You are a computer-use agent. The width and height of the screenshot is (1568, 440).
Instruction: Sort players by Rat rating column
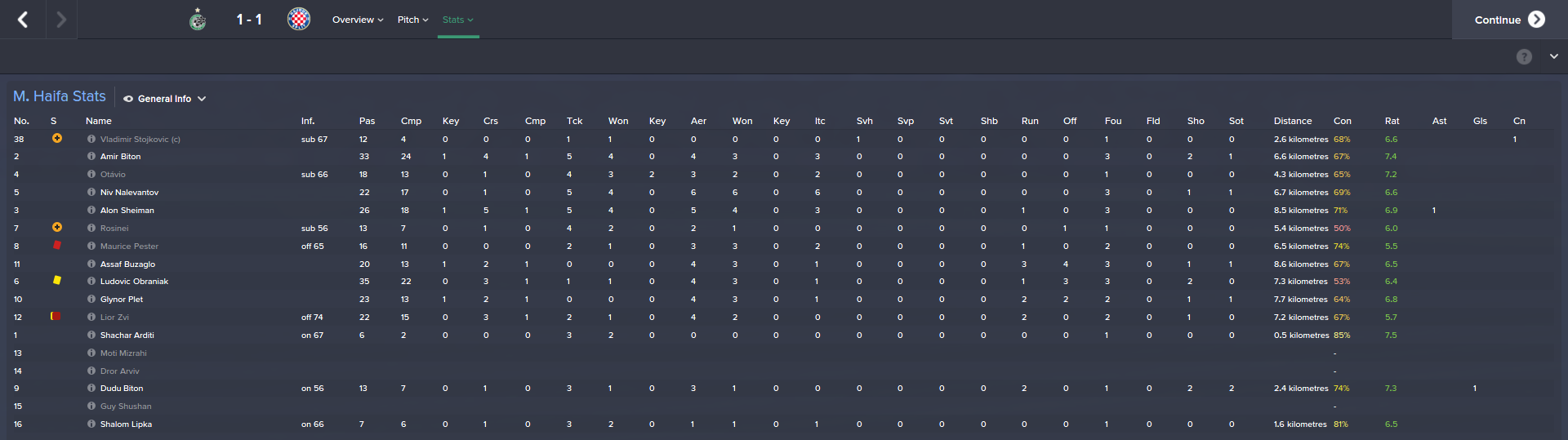pos(1392,121)
